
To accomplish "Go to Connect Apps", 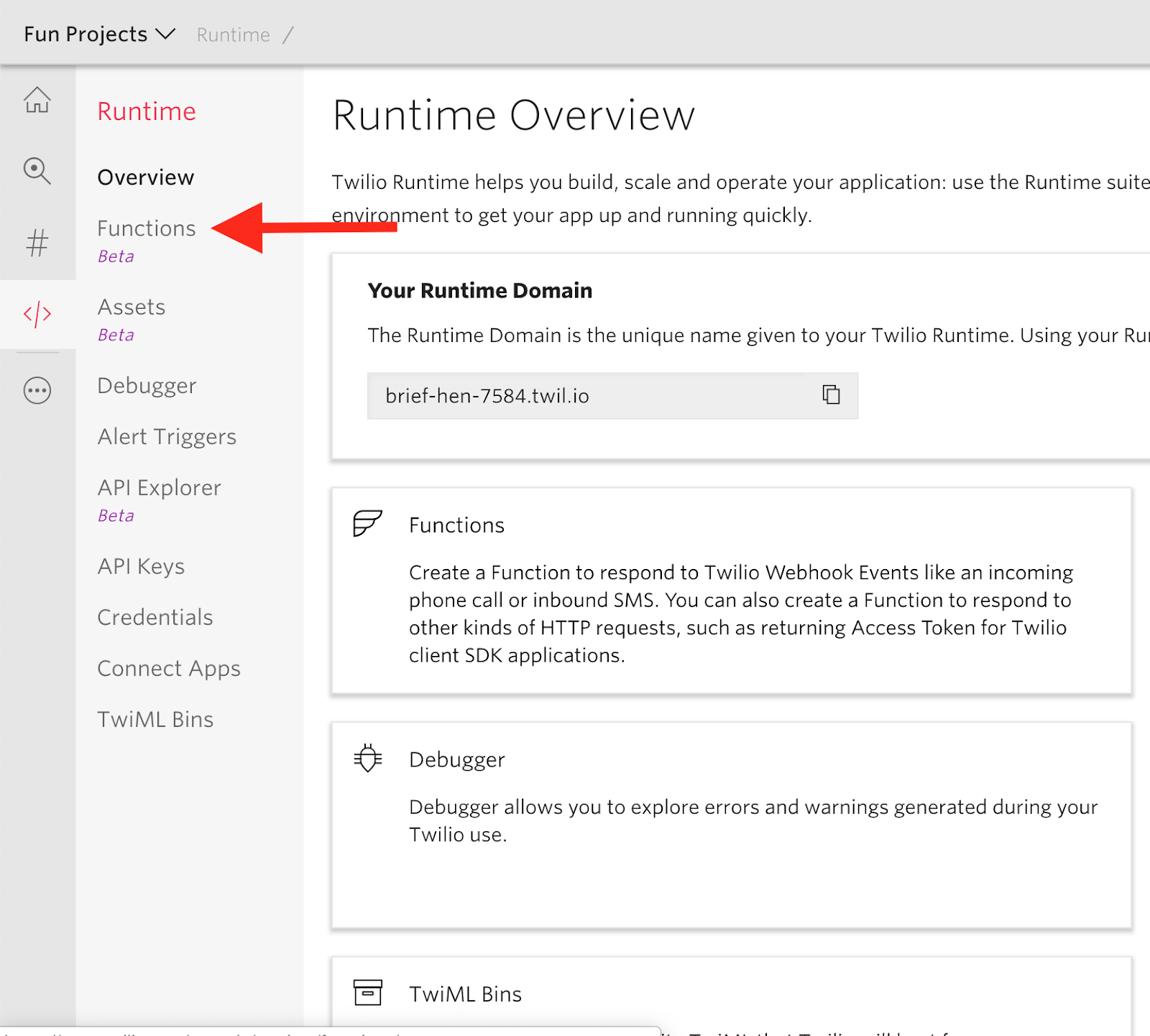I will click(x=169, y=669).
